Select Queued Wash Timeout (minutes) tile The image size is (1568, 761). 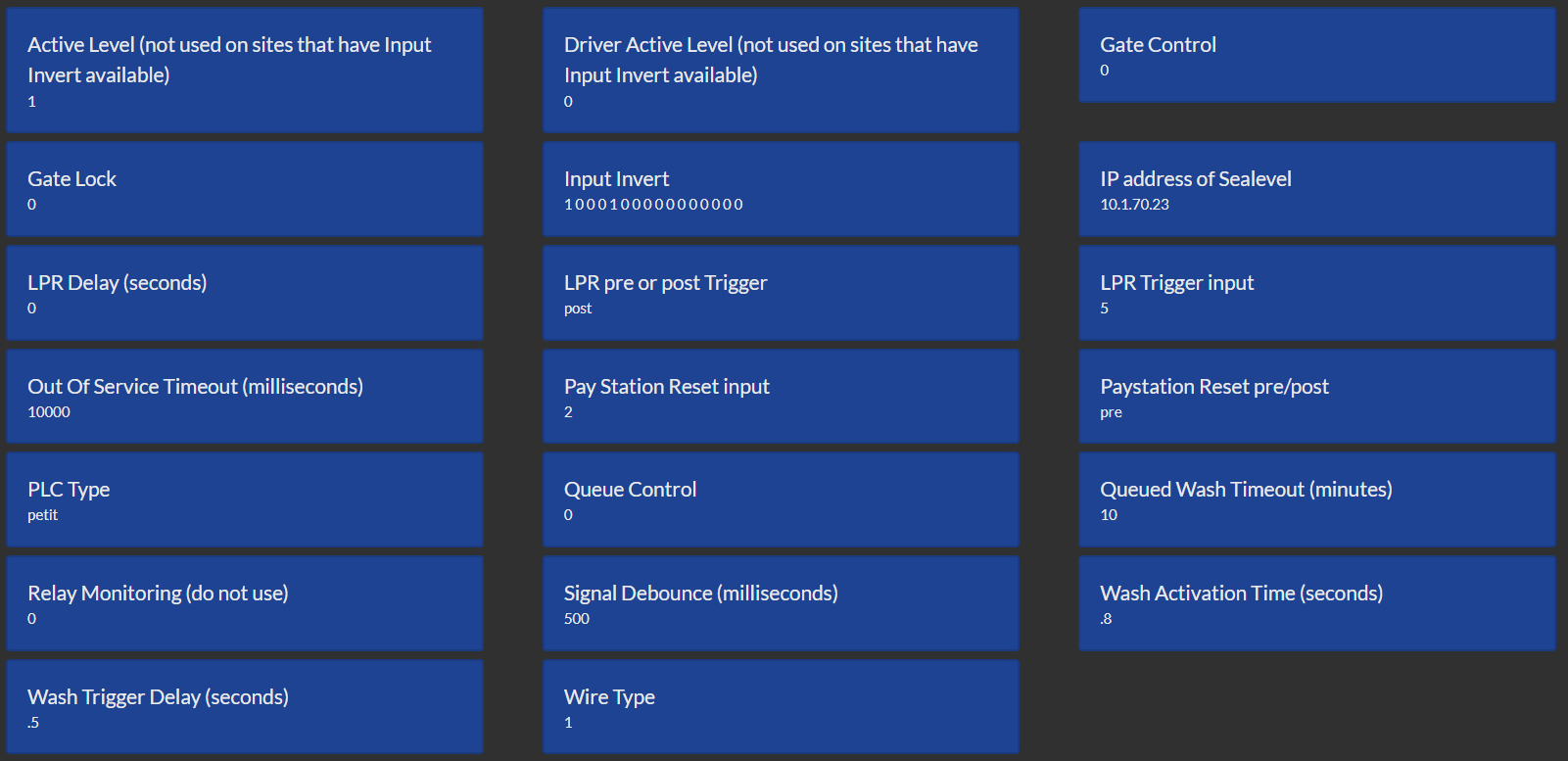tap(1316, 499)
